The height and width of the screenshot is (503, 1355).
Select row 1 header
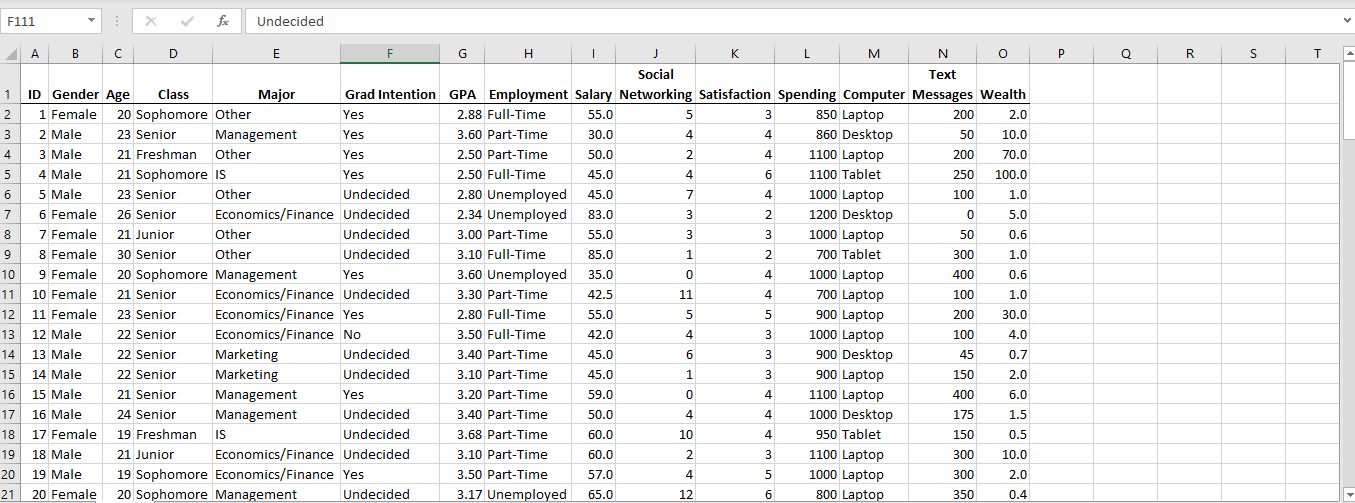[x=10, y=84]
